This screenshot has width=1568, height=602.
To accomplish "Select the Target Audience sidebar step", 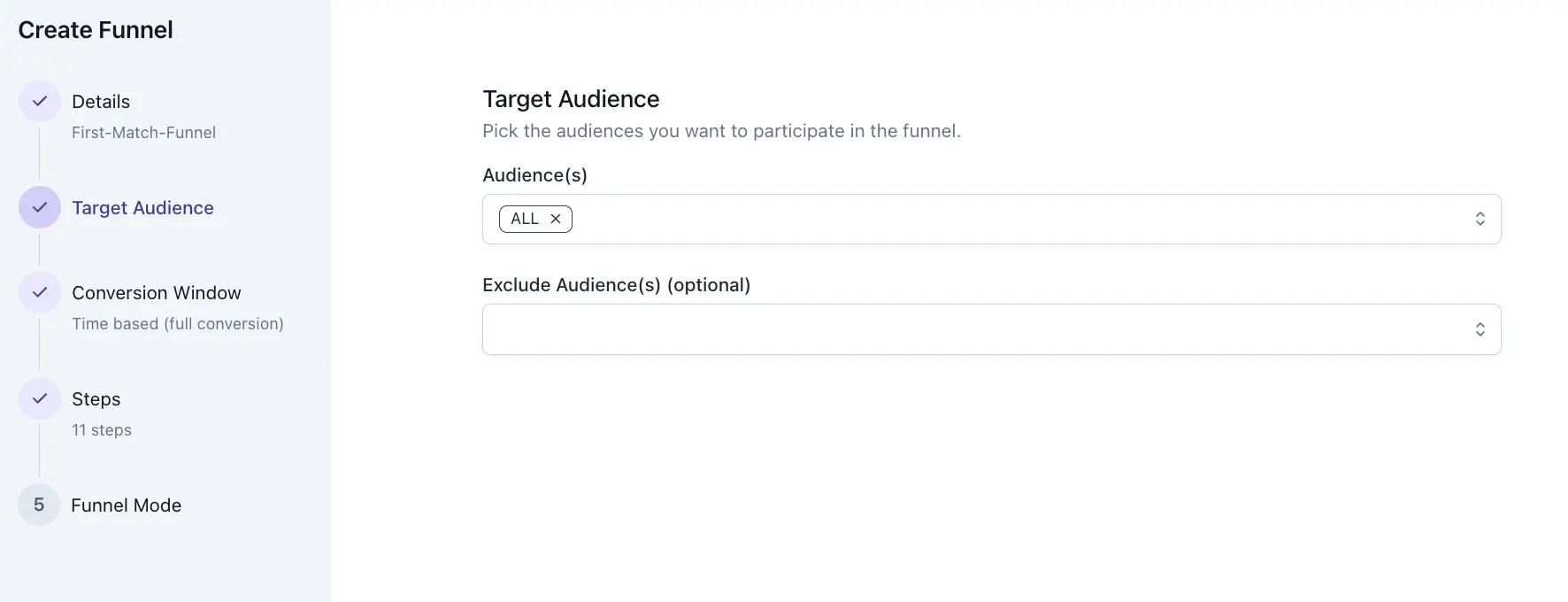I will 142,207.
